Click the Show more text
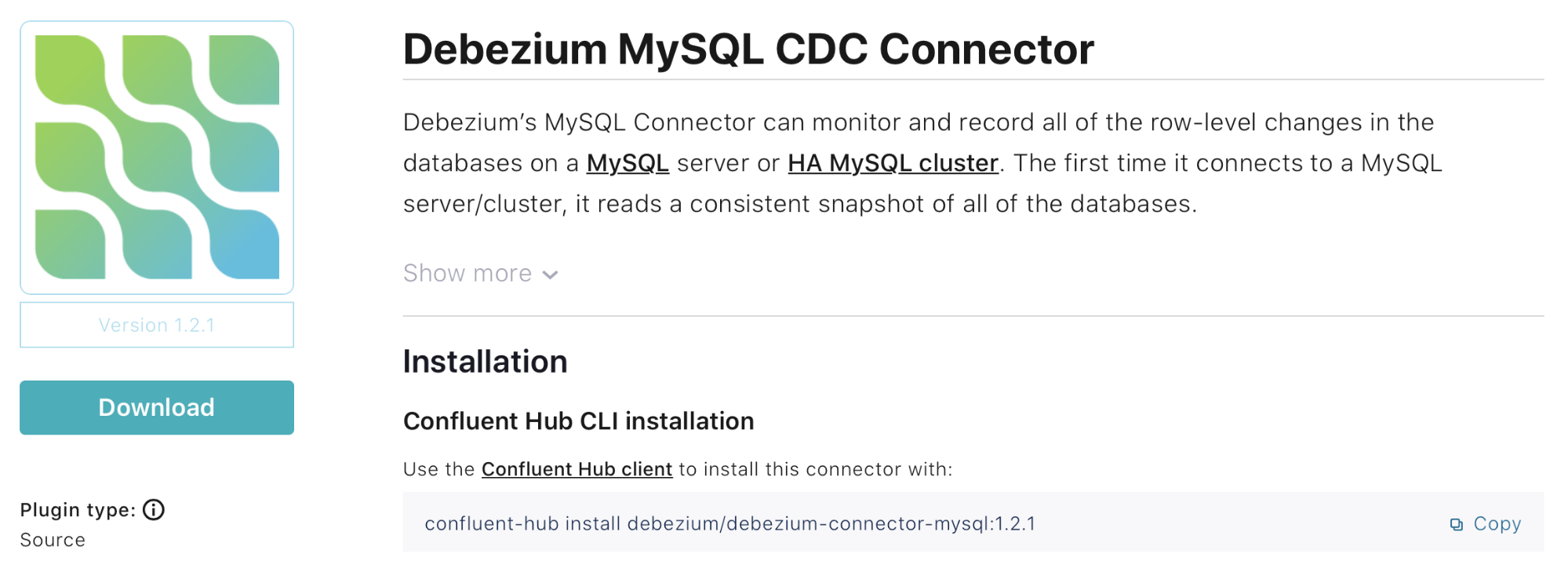 [x=467, y=273]
